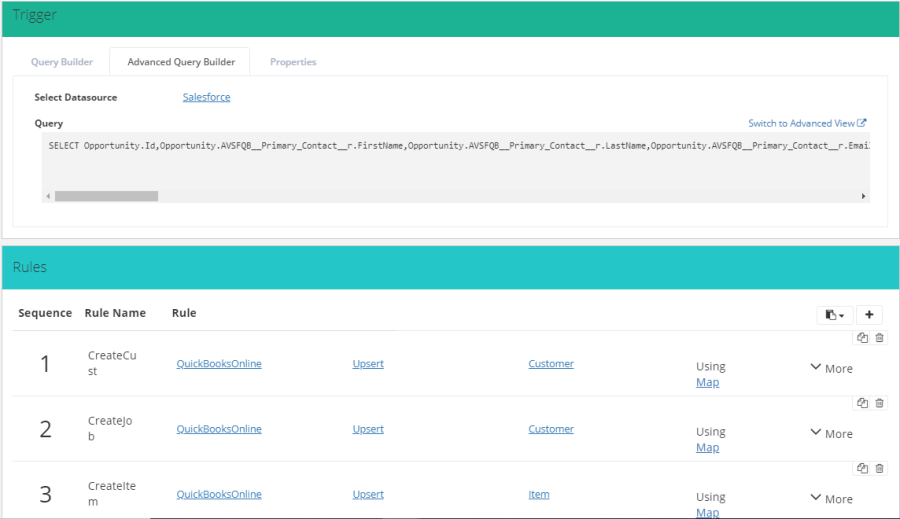Open the Map link for CreateCust rule
900x519 pixels.
tap(707, 382)
